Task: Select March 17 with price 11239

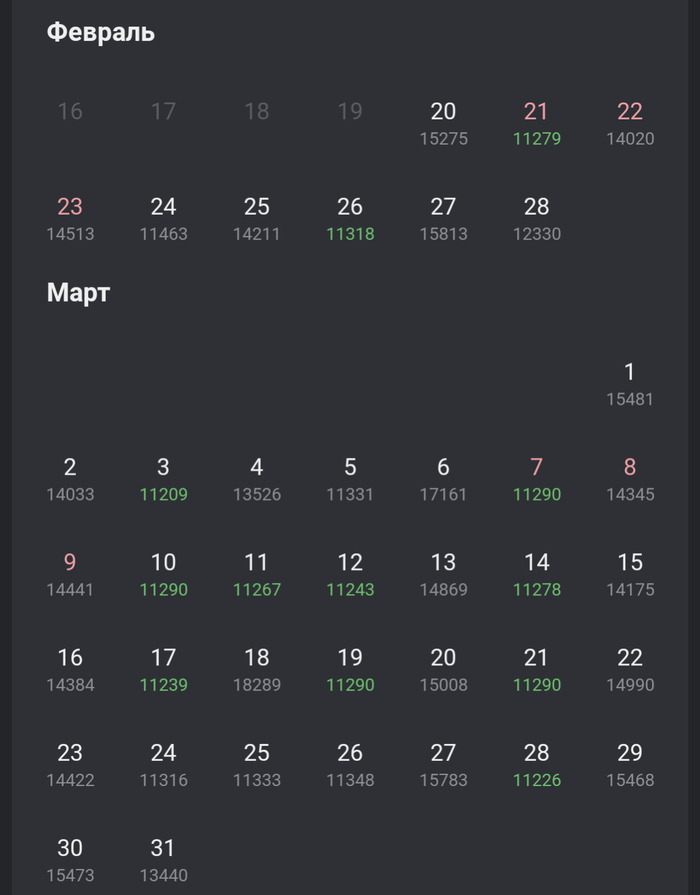Action: (x=163, y=670)
